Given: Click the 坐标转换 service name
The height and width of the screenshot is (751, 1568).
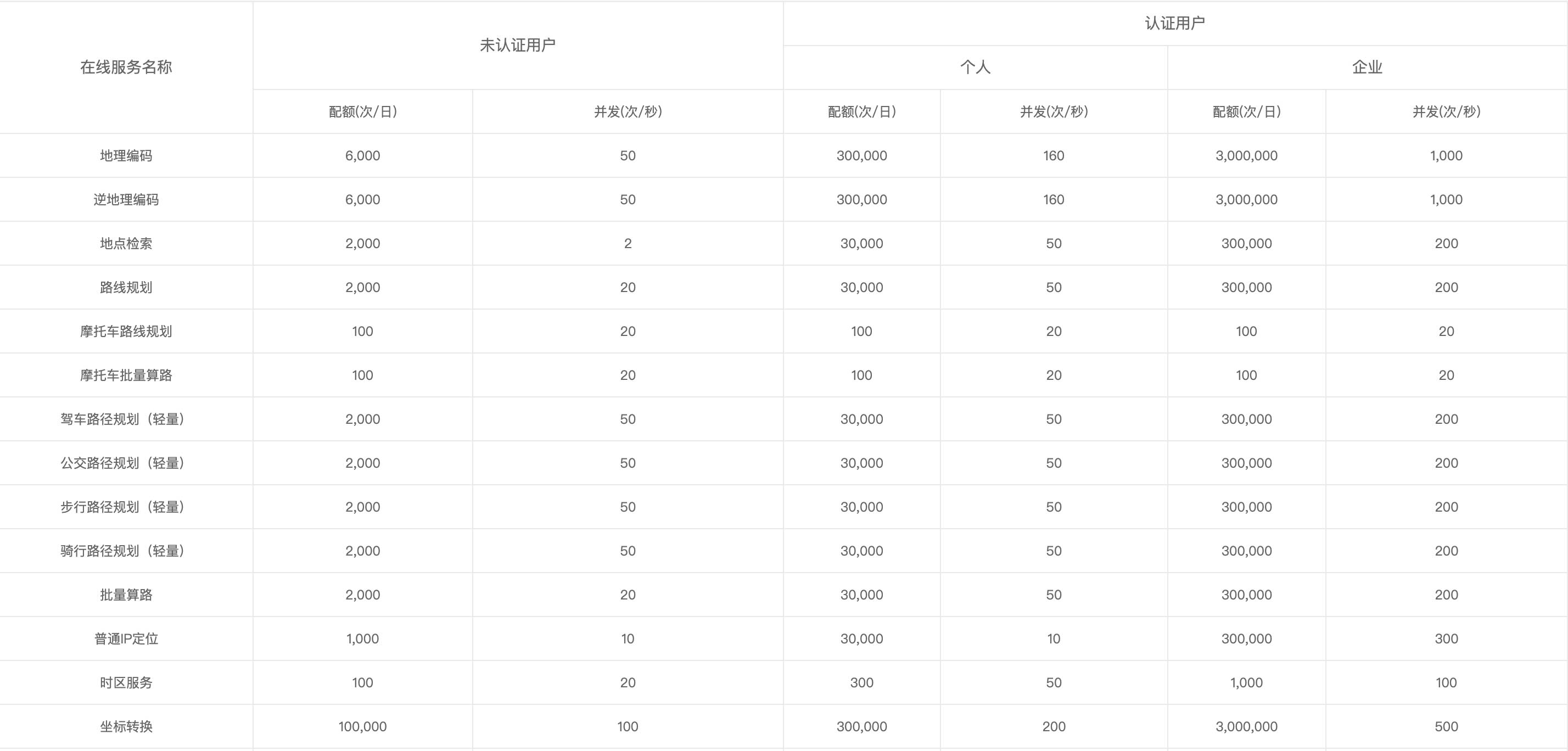Looking at the screenshot, I should [x=126, y=726].
